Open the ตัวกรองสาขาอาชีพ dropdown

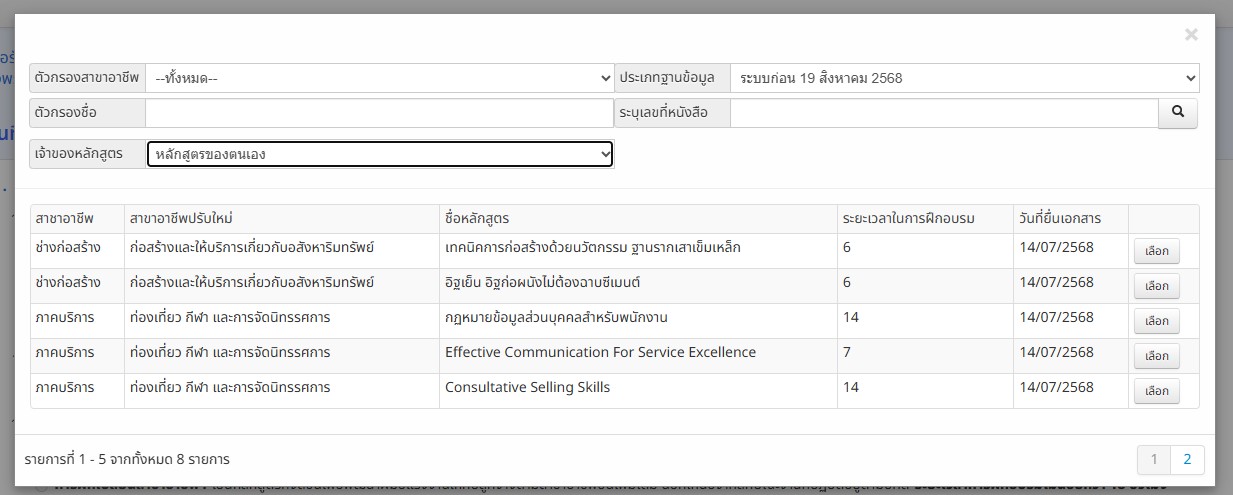coord(380,78)
